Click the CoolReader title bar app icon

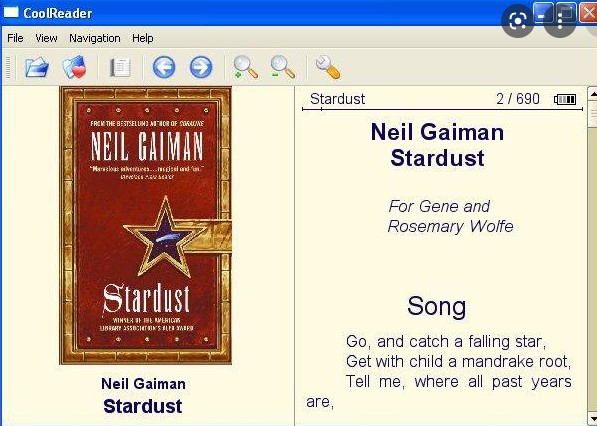pos(11,13)
